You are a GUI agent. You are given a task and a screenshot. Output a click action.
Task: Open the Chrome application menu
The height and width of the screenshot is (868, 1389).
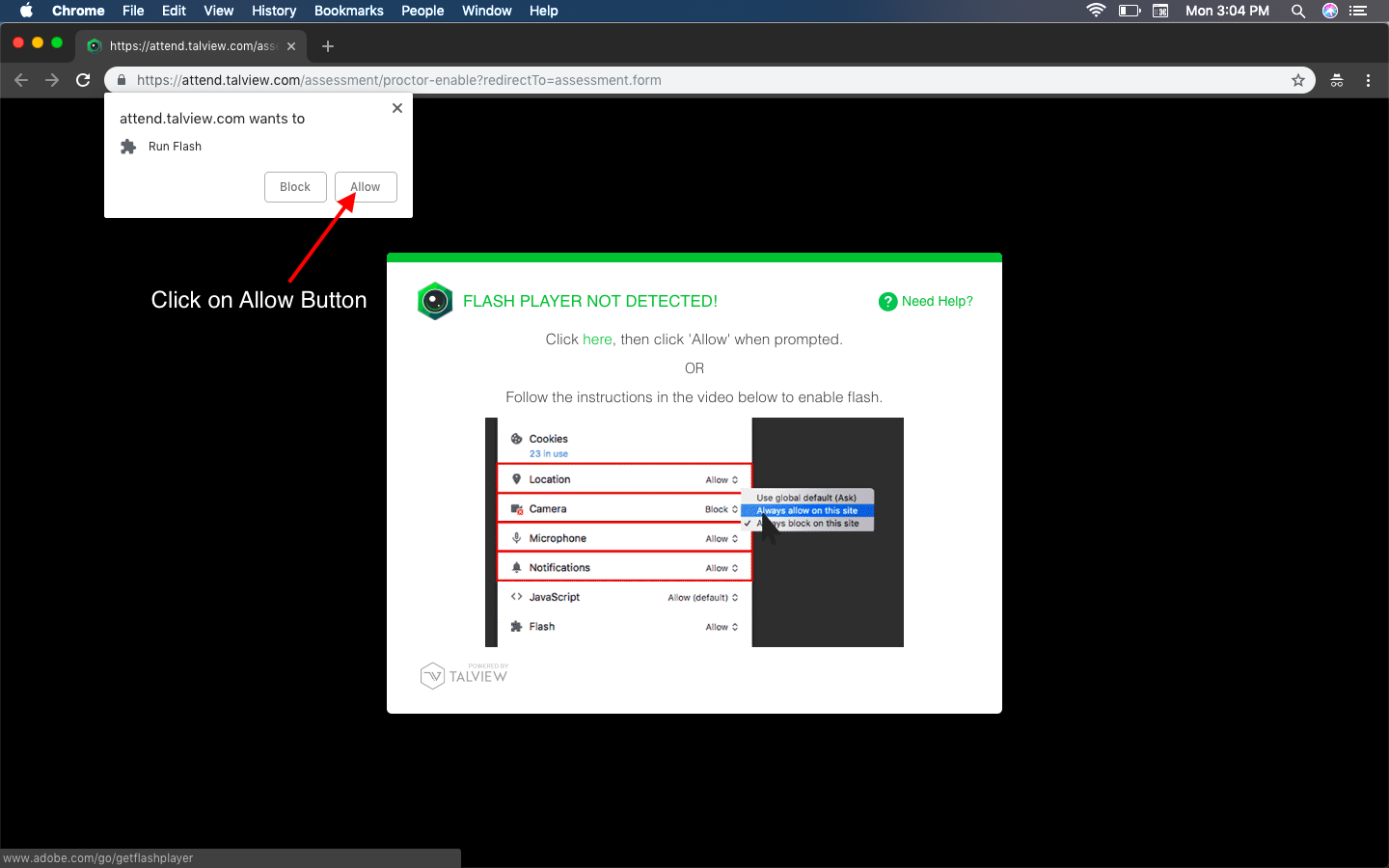click(x=78, y=11)
